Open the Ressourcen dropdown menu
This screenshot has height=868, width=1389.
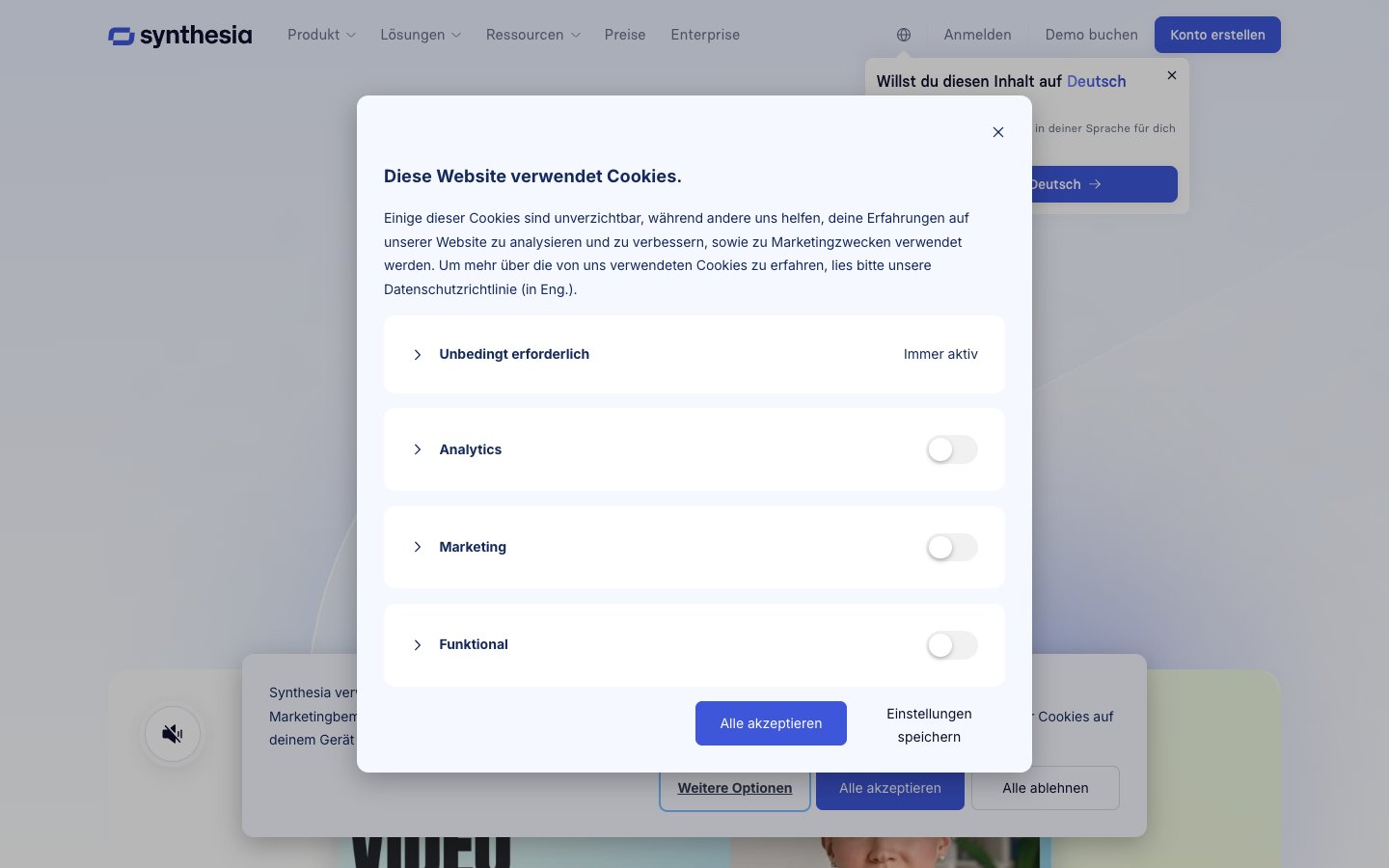coord(532,35)
